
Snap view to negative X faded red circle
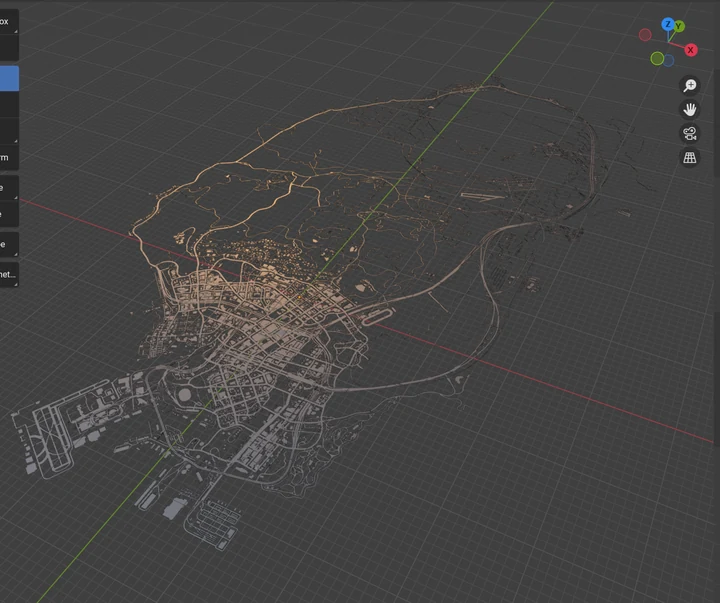click(x=645, y=35)
